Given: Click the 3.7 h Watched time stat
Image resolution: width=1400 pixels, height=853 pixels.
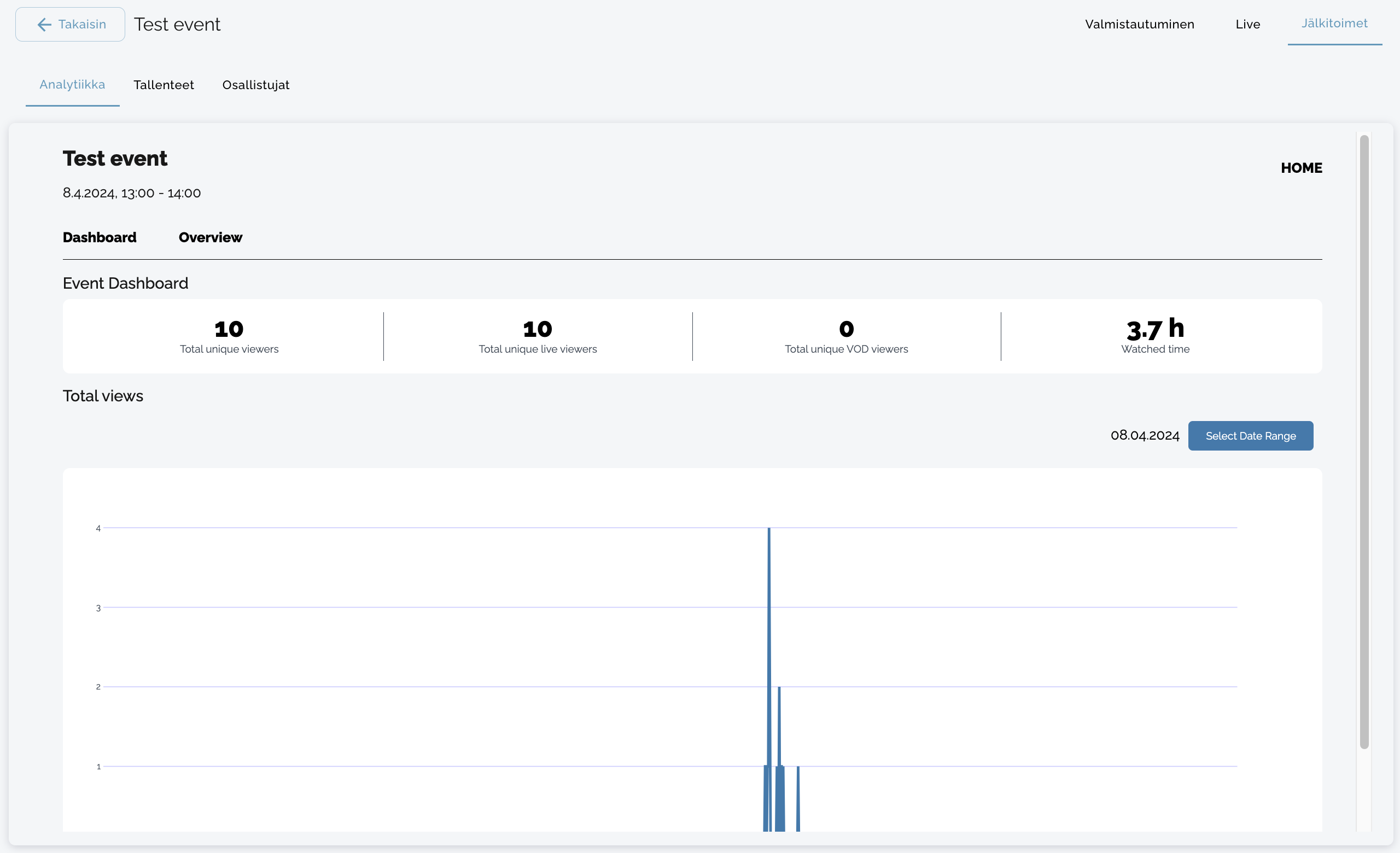Looking at the screenshot, I should [x=1154, y=337].
